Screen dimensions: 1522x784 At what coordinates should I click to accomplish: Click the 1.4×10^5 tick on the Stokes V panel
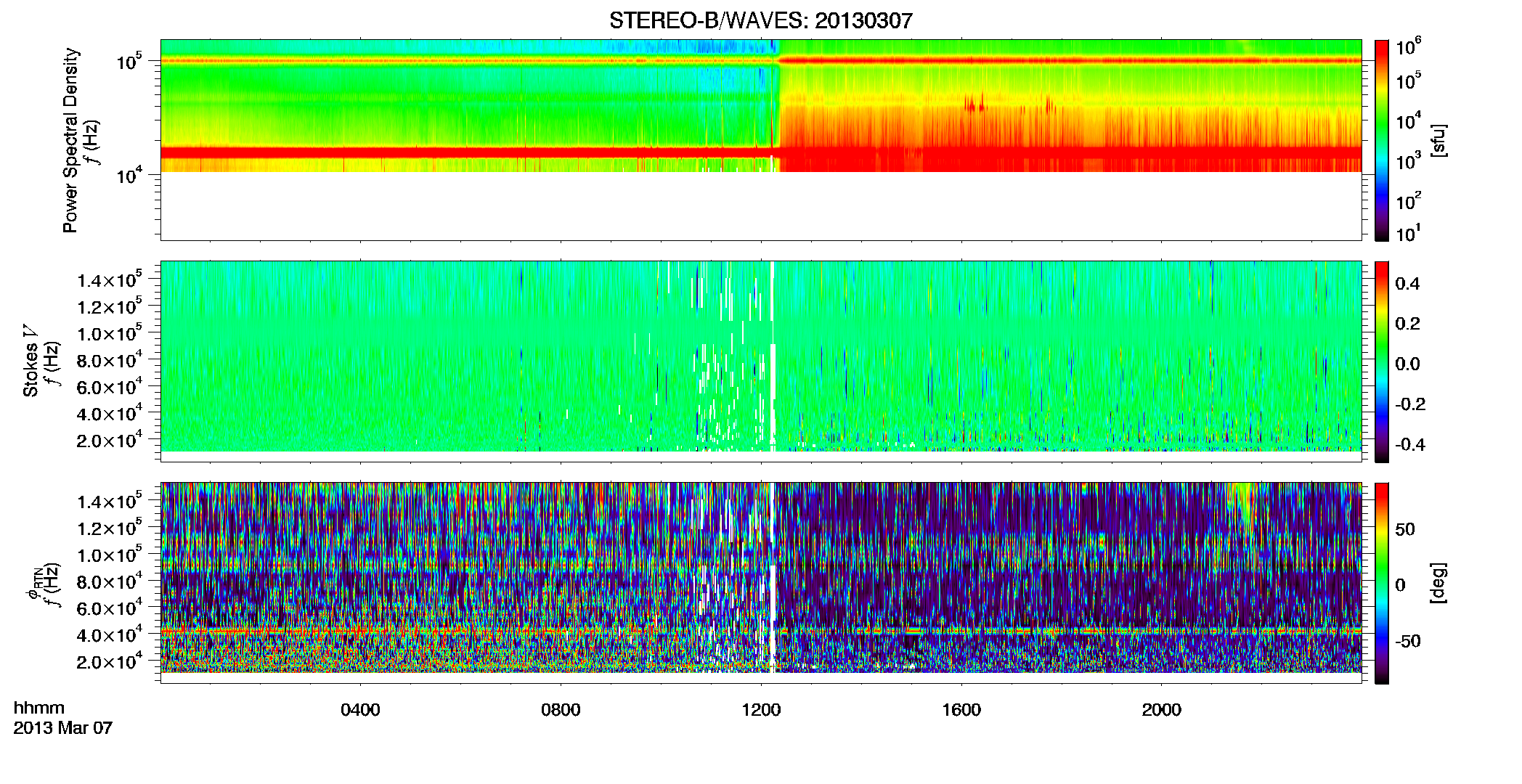(109, 279)
